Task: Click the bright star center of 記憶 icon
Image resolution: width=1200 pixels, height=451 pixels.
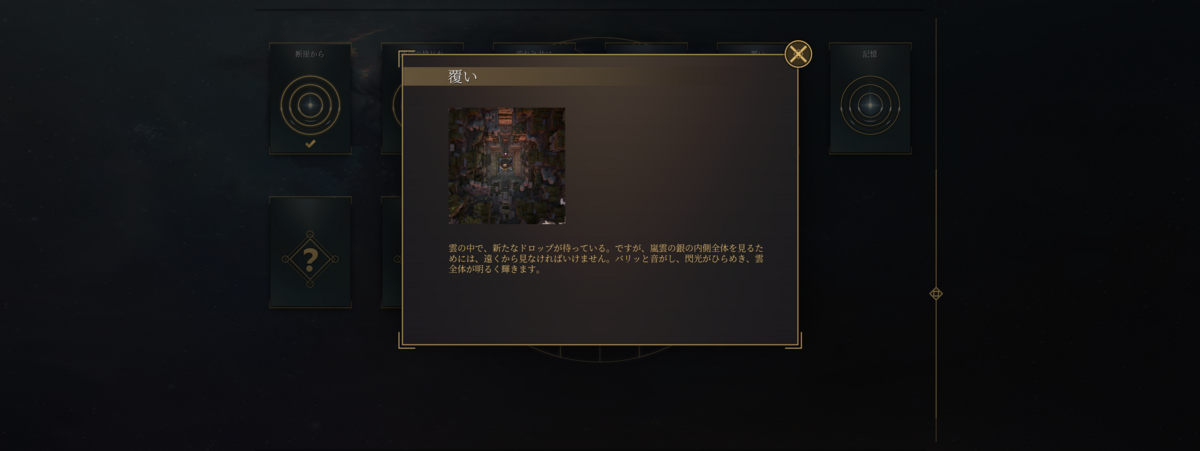Action: [870, 104]
